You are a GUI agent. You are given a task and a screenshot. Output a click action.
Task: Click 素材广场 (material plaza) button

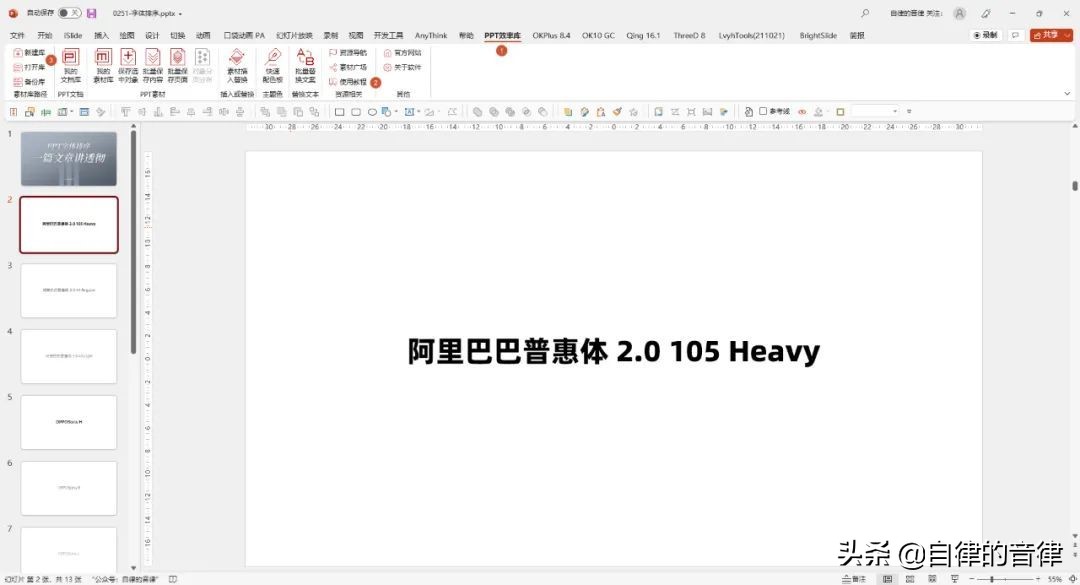(348, 68)
